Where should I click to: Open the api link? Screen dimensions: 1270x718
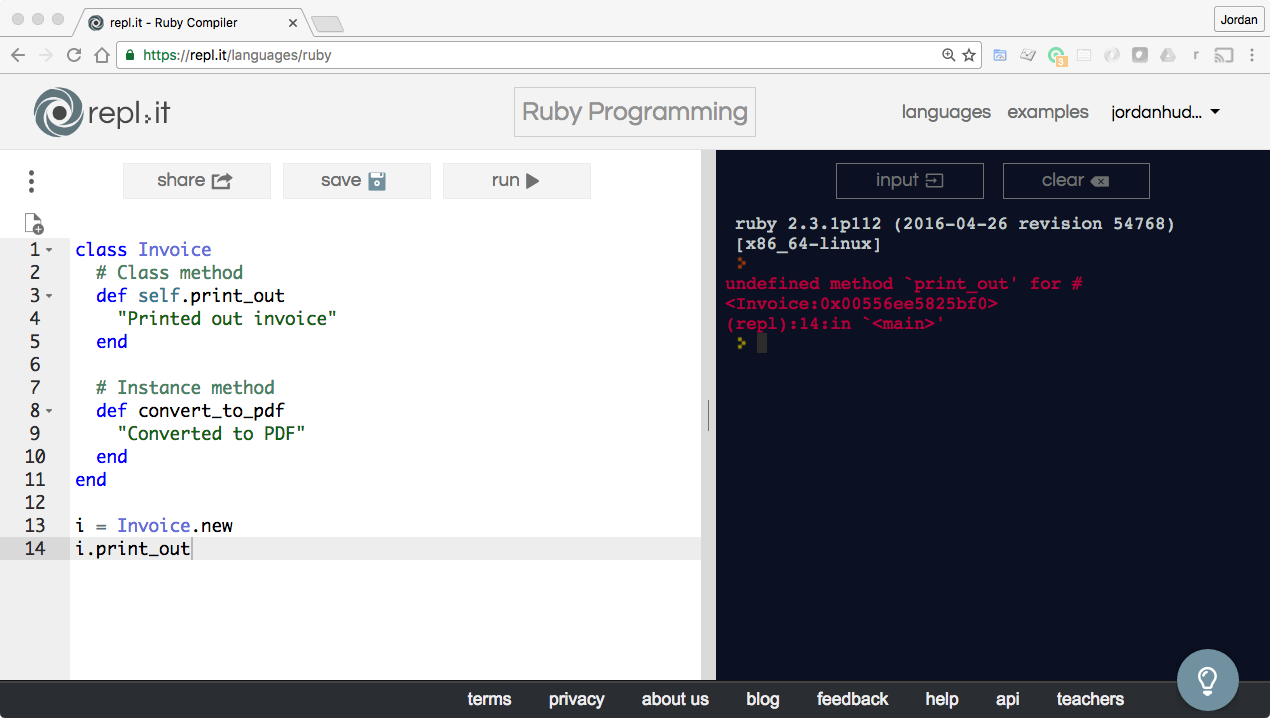(1008, 699)
